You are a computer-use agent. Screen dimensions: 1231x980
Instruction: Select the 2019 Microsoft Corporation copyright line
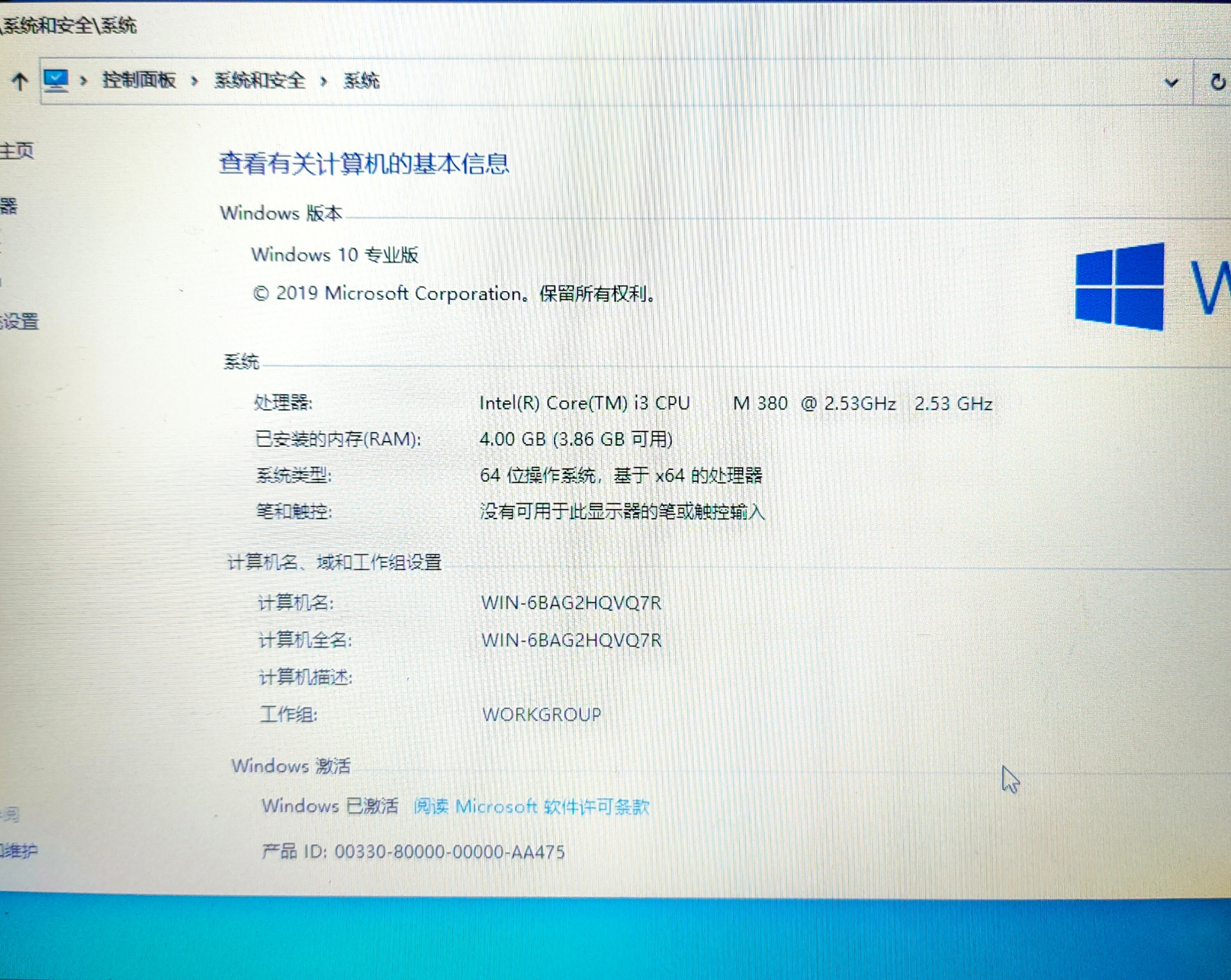click(454, 294)
